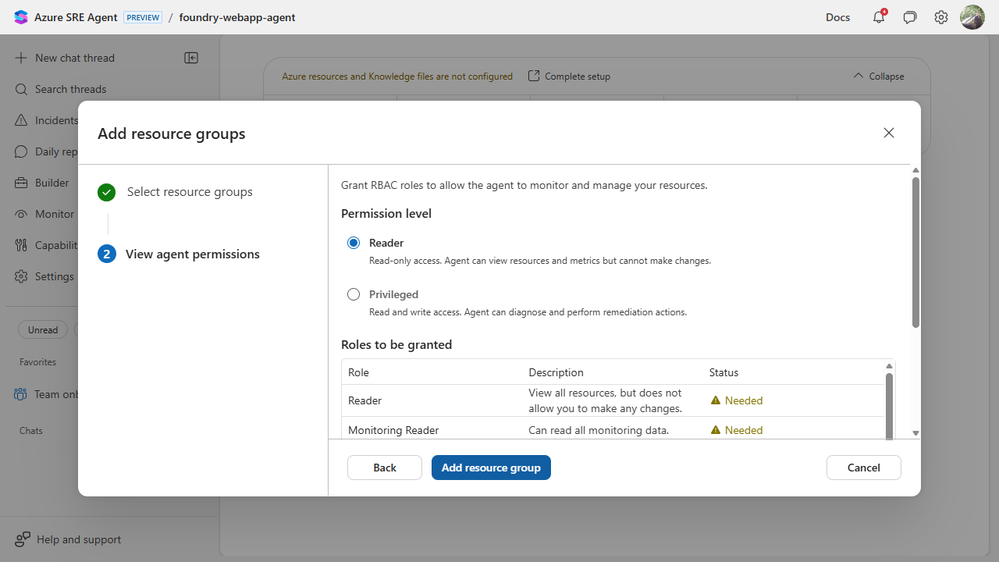Click the Monitor eye icon

[21, 214]
